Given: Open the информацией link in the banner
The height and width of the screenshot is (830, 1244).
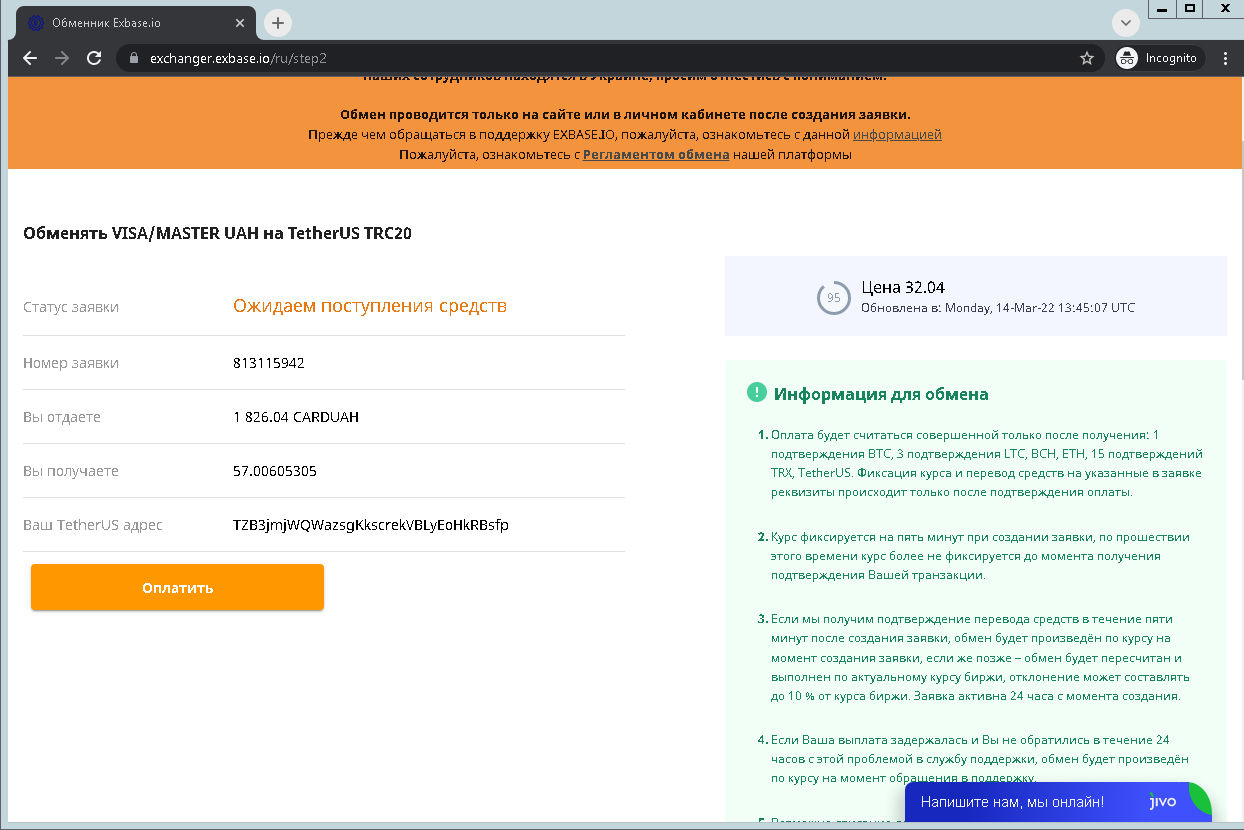Looking at the screenshot, I should pos(897,134).
